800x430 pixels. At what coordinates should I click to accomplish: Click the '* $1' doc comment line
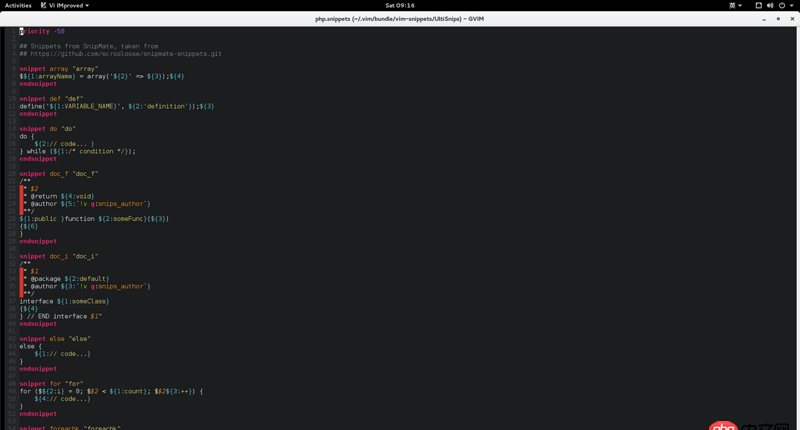(x=31, y=271)
